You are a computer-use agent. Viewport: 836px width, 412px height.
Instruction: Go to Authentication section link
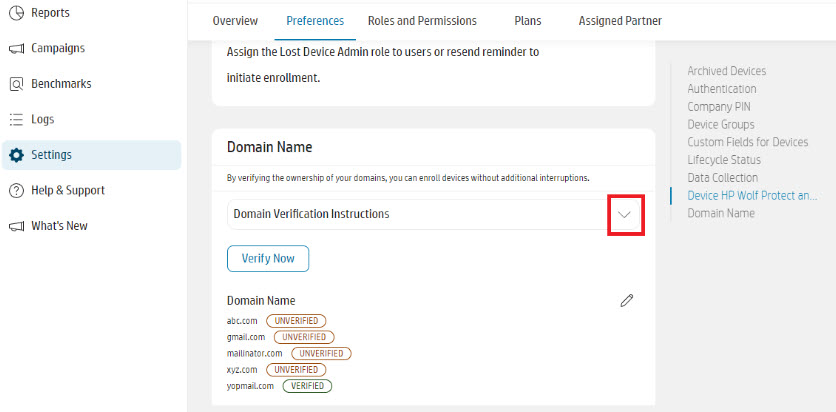[721, 89]
